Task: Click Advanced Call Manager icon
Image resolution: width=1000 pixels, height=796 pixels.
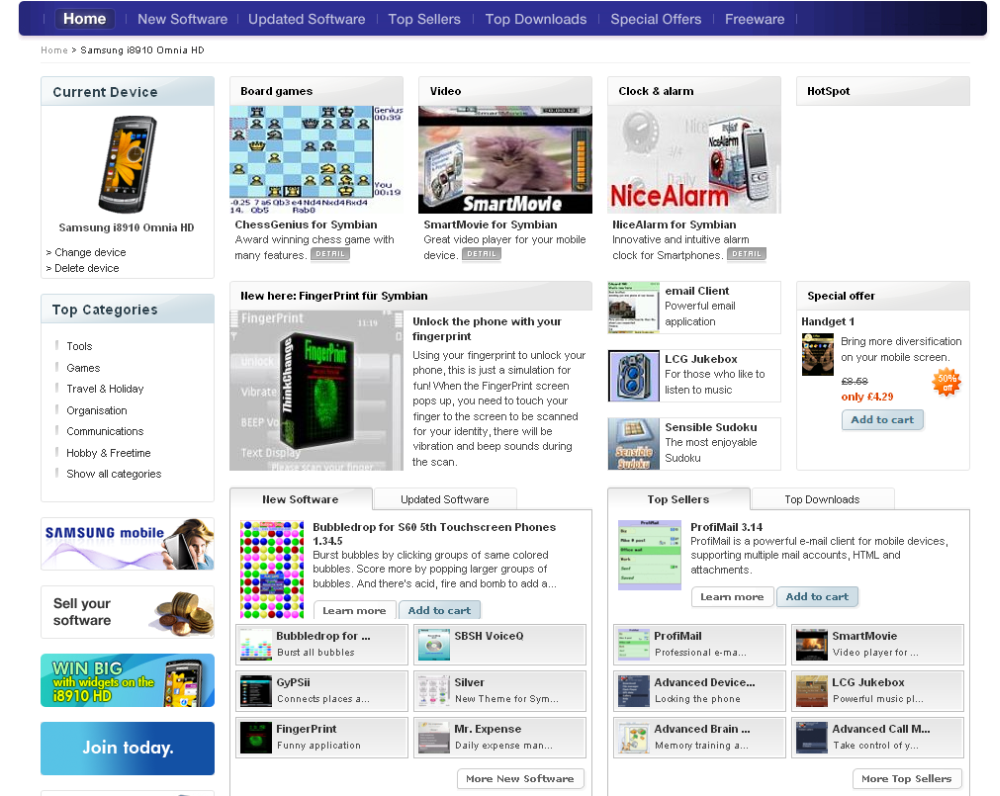Action: coord(812,738)
